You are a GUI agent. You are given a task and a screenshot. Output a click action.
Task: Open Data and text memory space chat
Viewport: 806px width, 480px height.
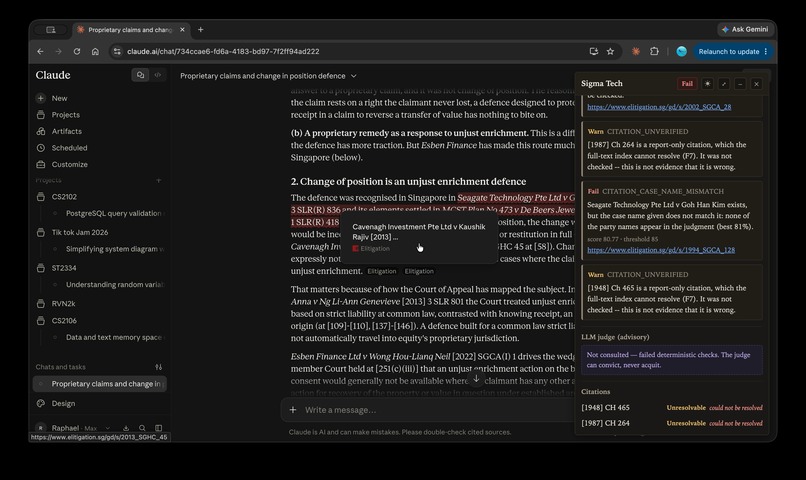point(114,337)
